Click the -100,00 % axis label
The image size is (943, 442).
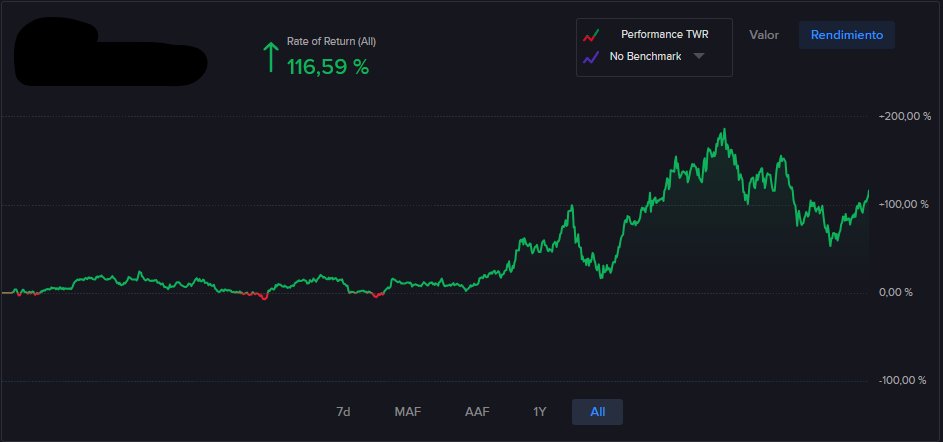(x=904, y=380)
